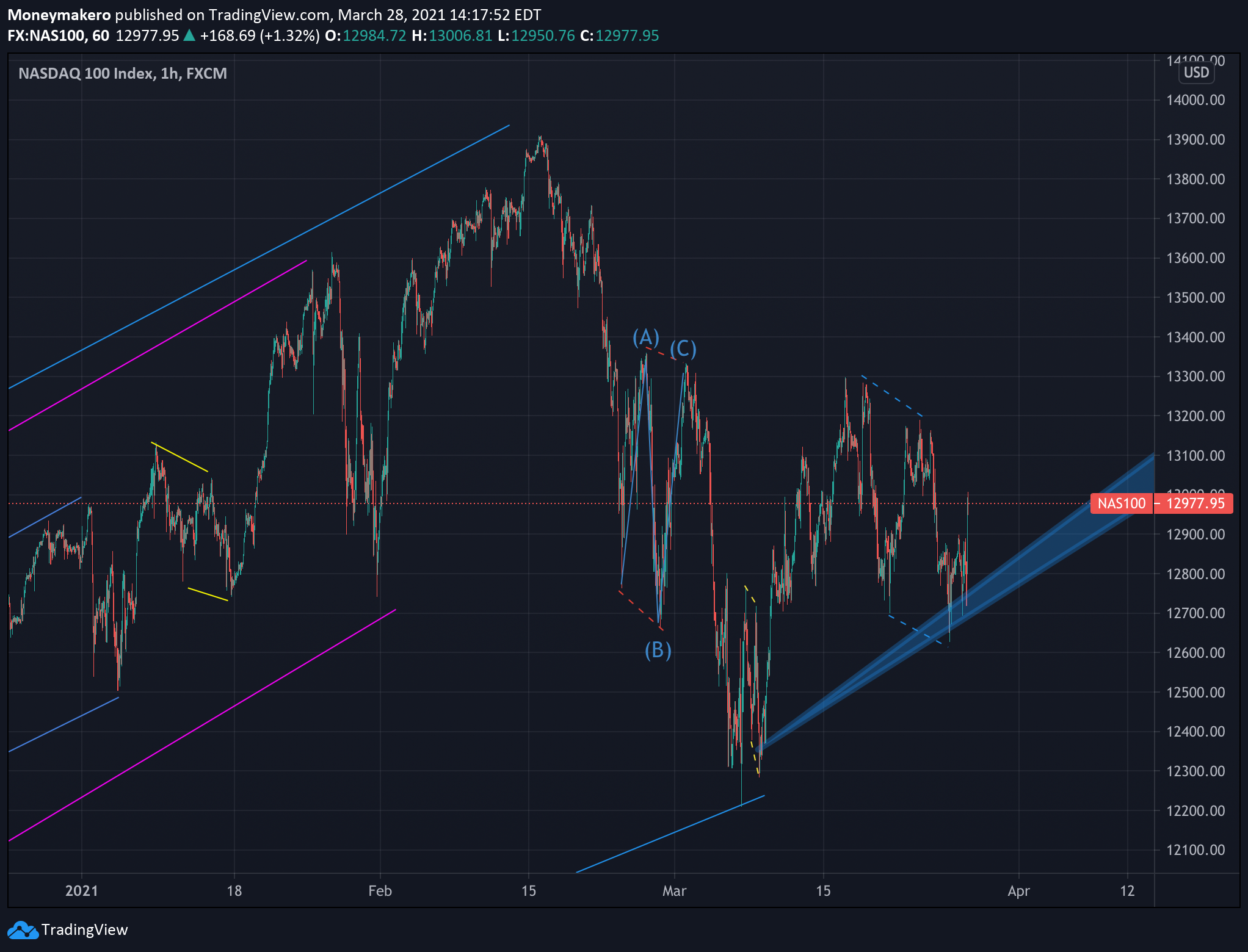Click the NAS100 current price label
This screenshot has height=952, width=1248.
coord(1121,503)
